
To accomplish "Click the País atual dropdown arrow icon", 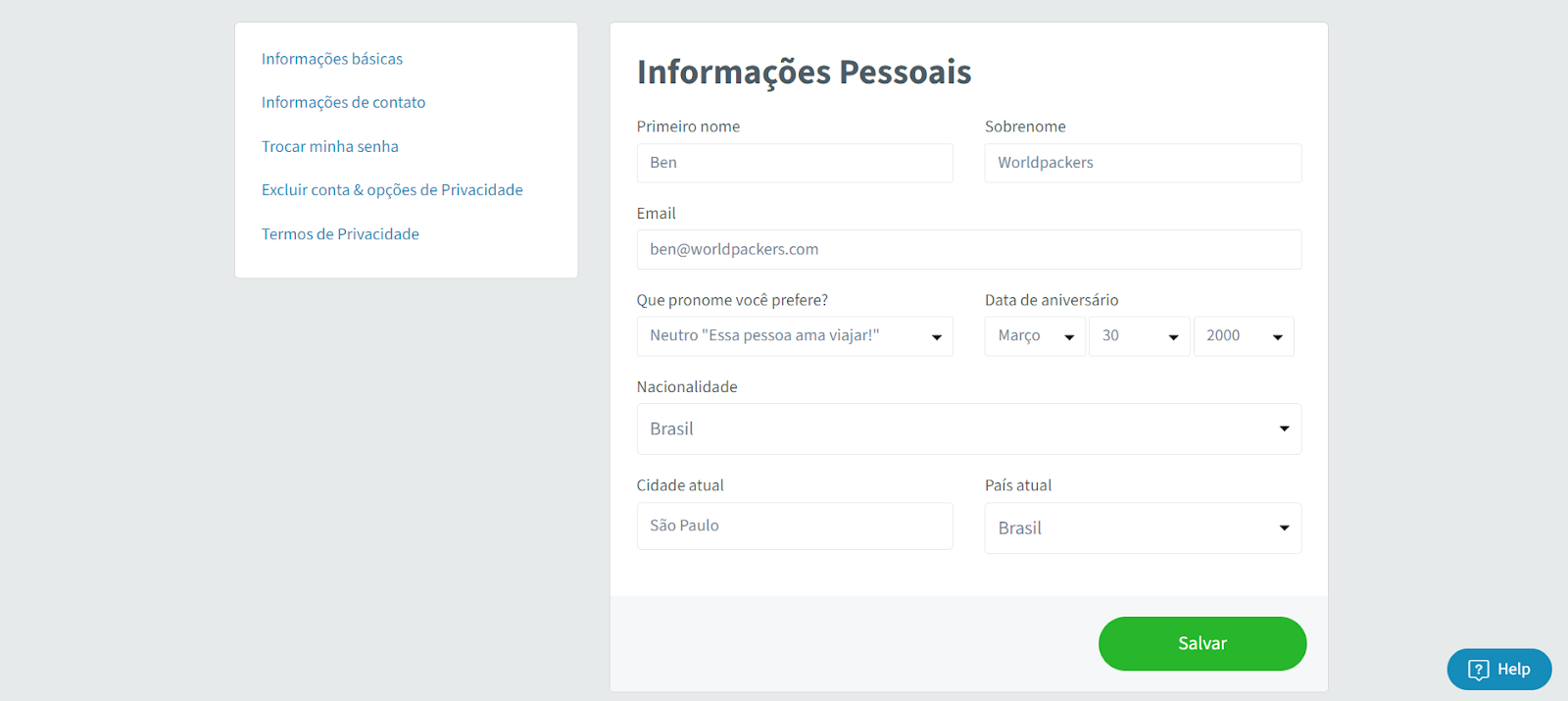I will click(1284, 528).
